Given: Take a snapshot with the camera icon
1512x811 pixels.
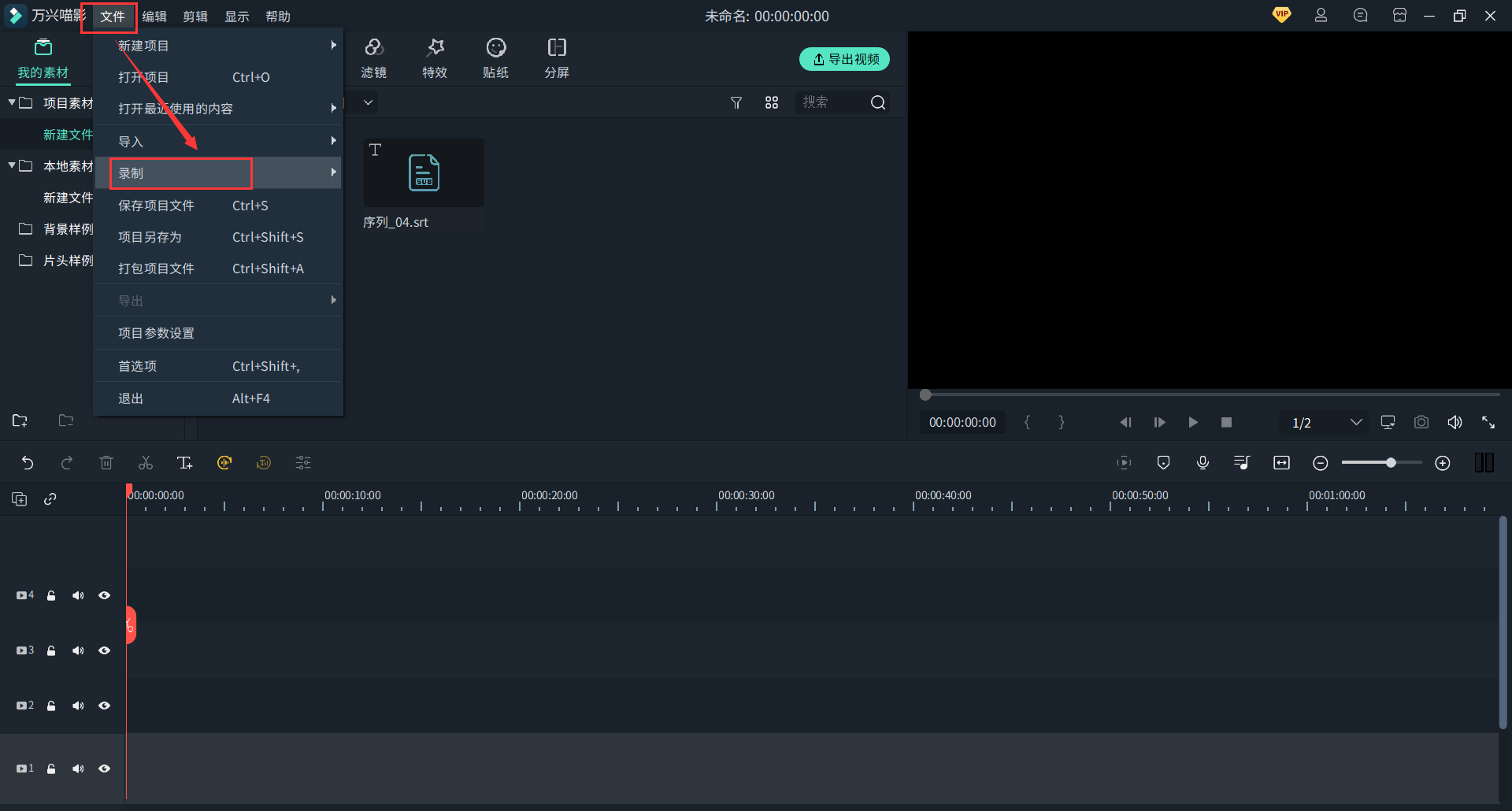Looking at the screenshot, I should [1421, 423].
